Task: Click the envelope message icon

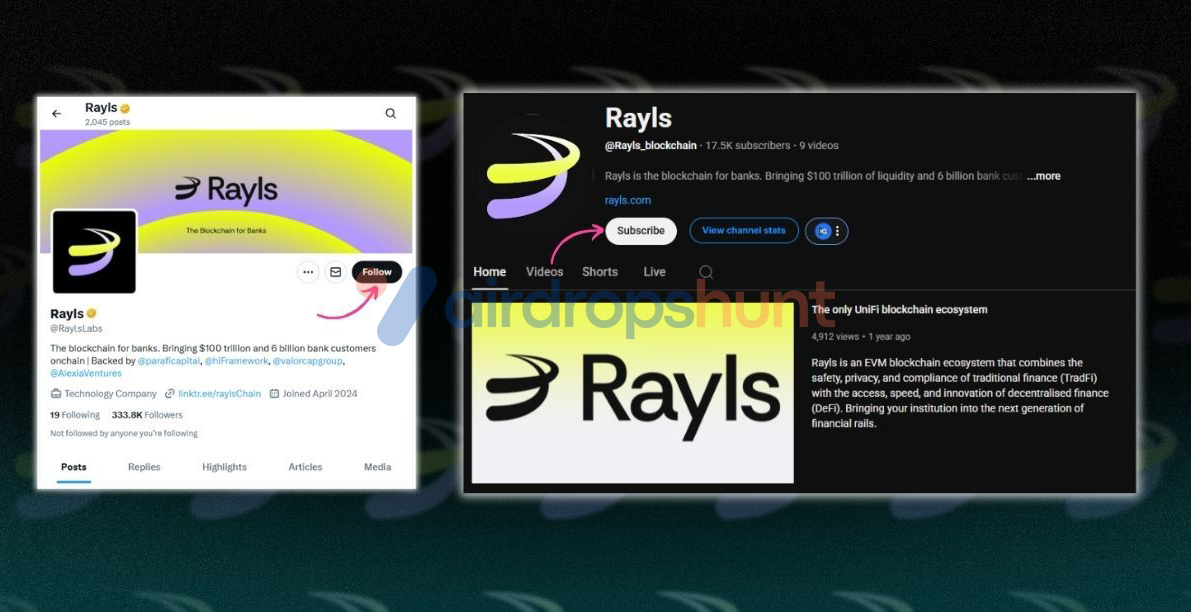Action: pos(335,272)
